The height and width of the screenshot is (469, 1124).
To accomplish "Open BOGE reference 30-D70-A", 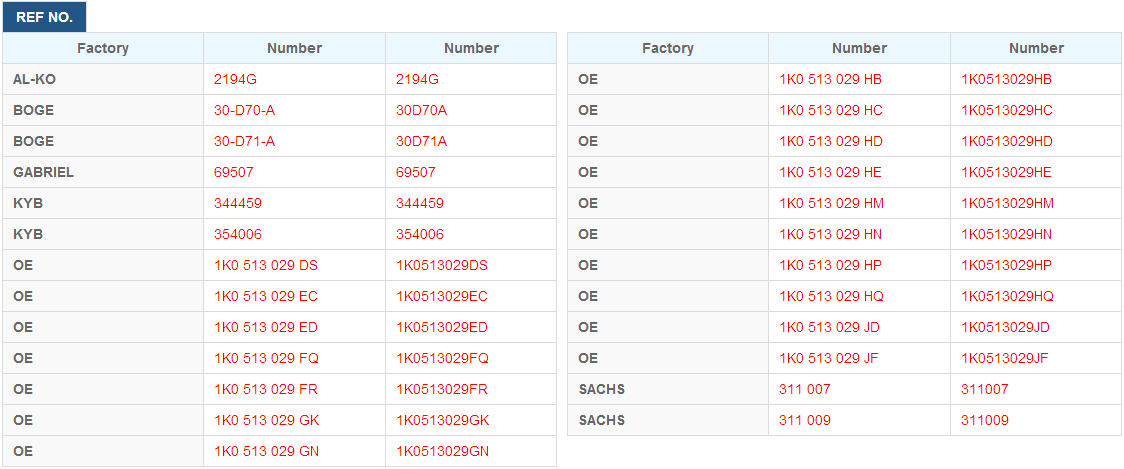I will (244, 110).
